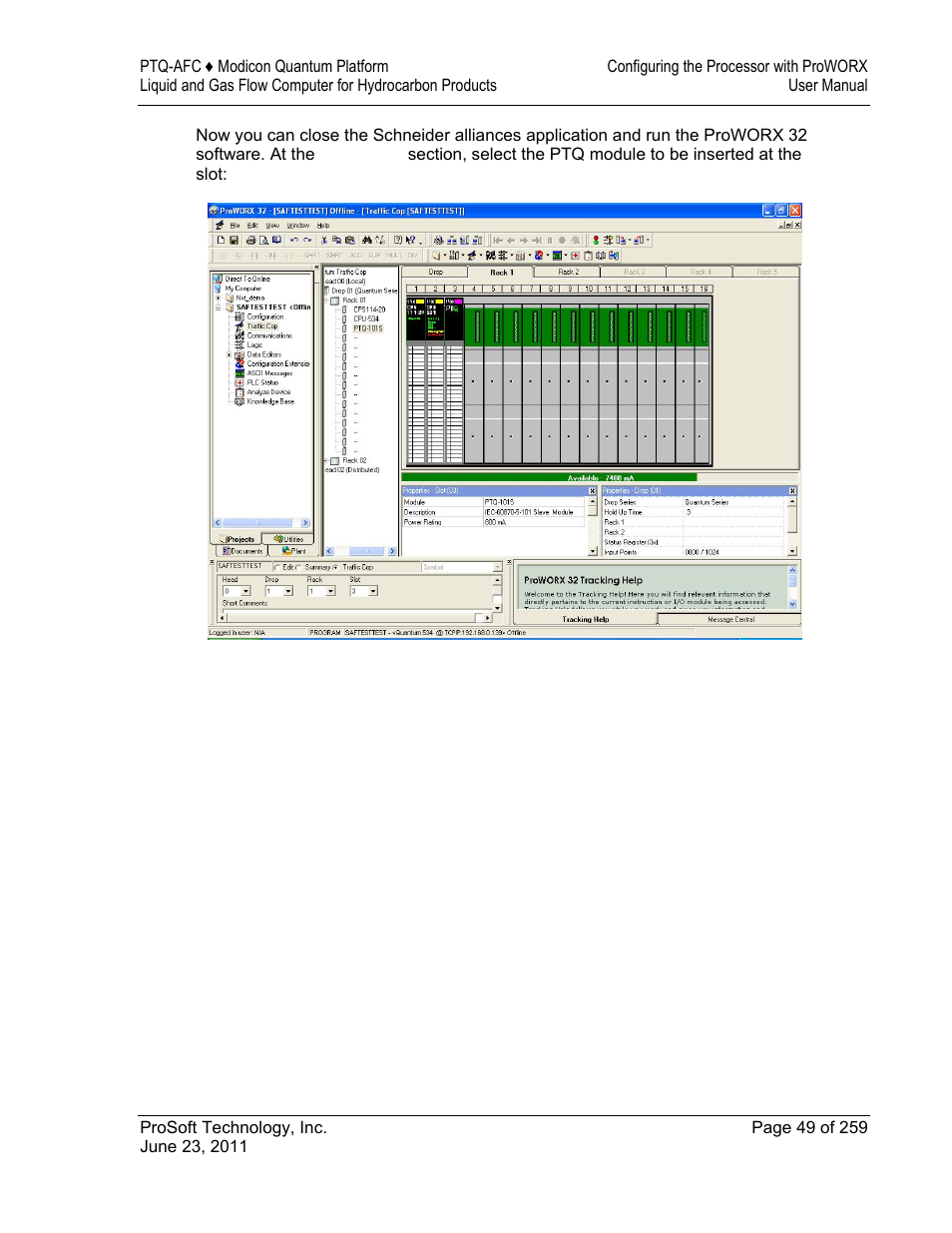This screenshot has height=1233, width=952.
Task: Switch to the Message Central tab
Action: tap(730, 619)
